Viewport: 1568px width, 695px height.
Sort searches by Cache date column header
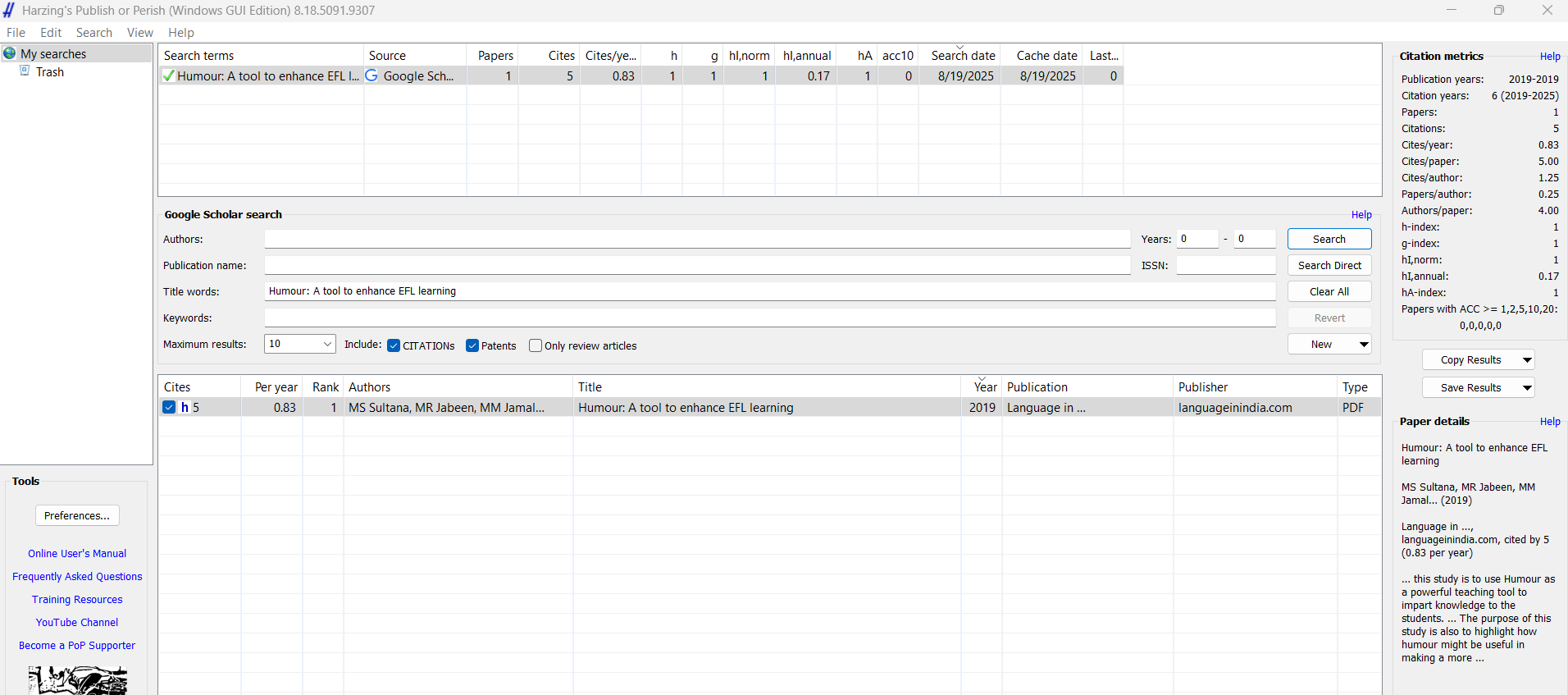tap(1042, 56)
